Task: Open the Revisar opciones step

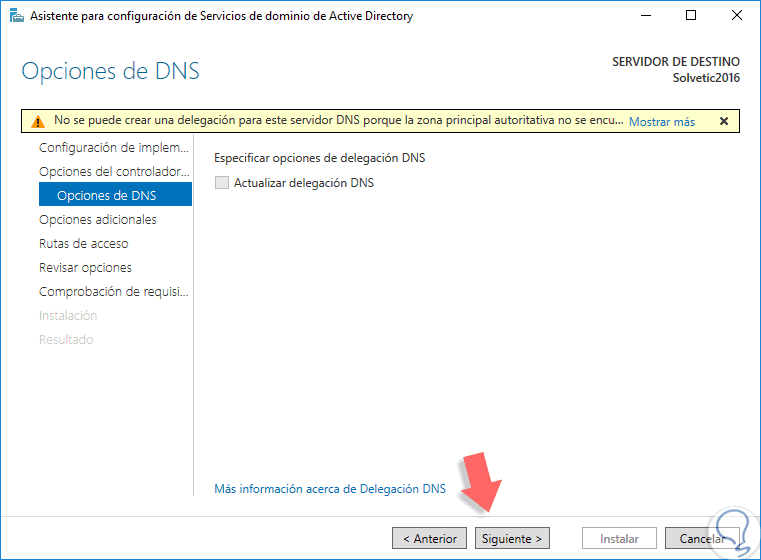Action: [x=85, y=268]
